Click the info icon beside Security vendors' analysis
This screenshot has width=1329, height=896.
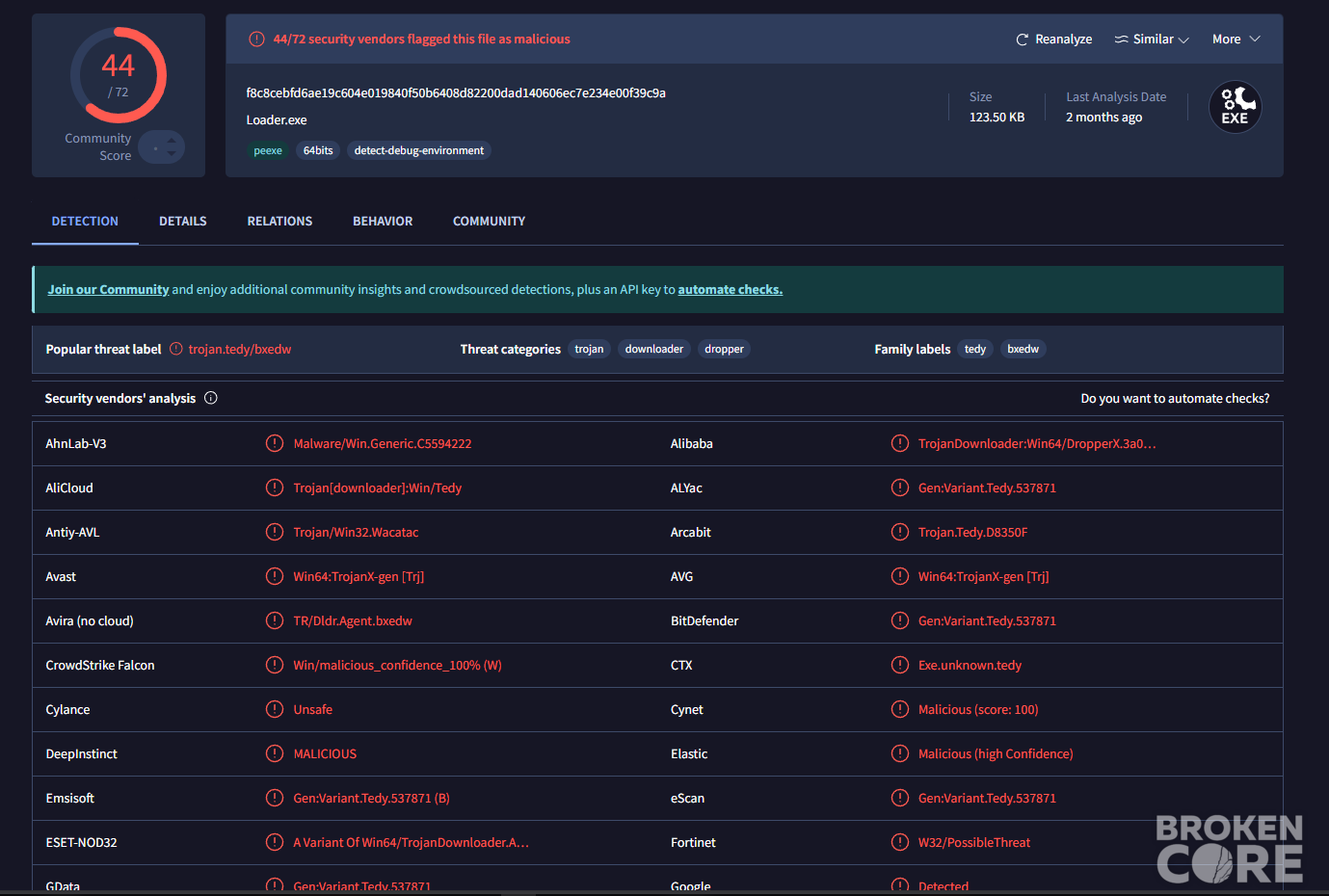211,398
